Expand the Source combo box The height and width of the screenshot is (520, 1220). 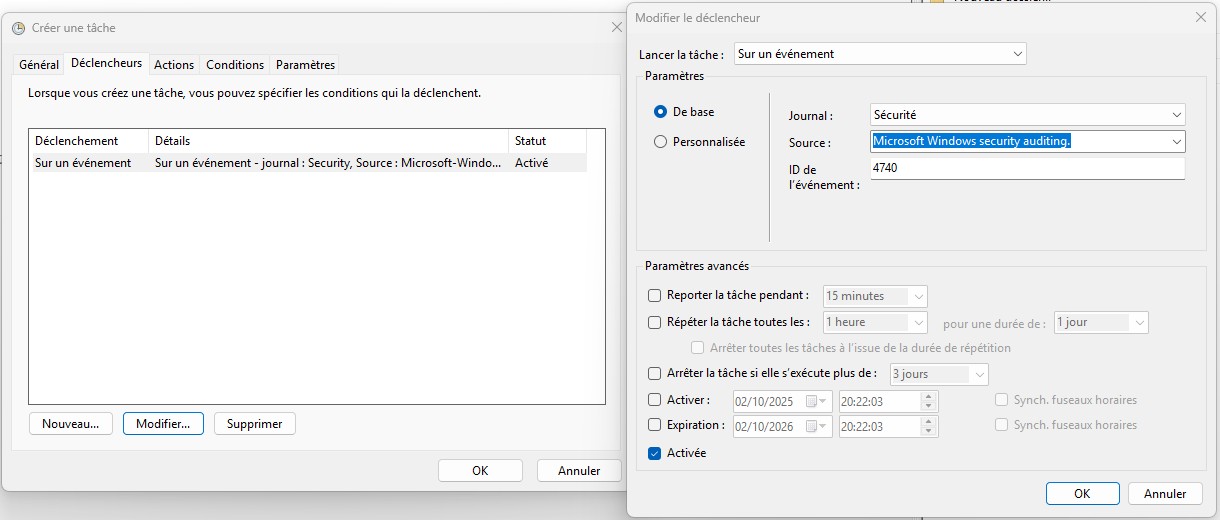(1176, 142)
